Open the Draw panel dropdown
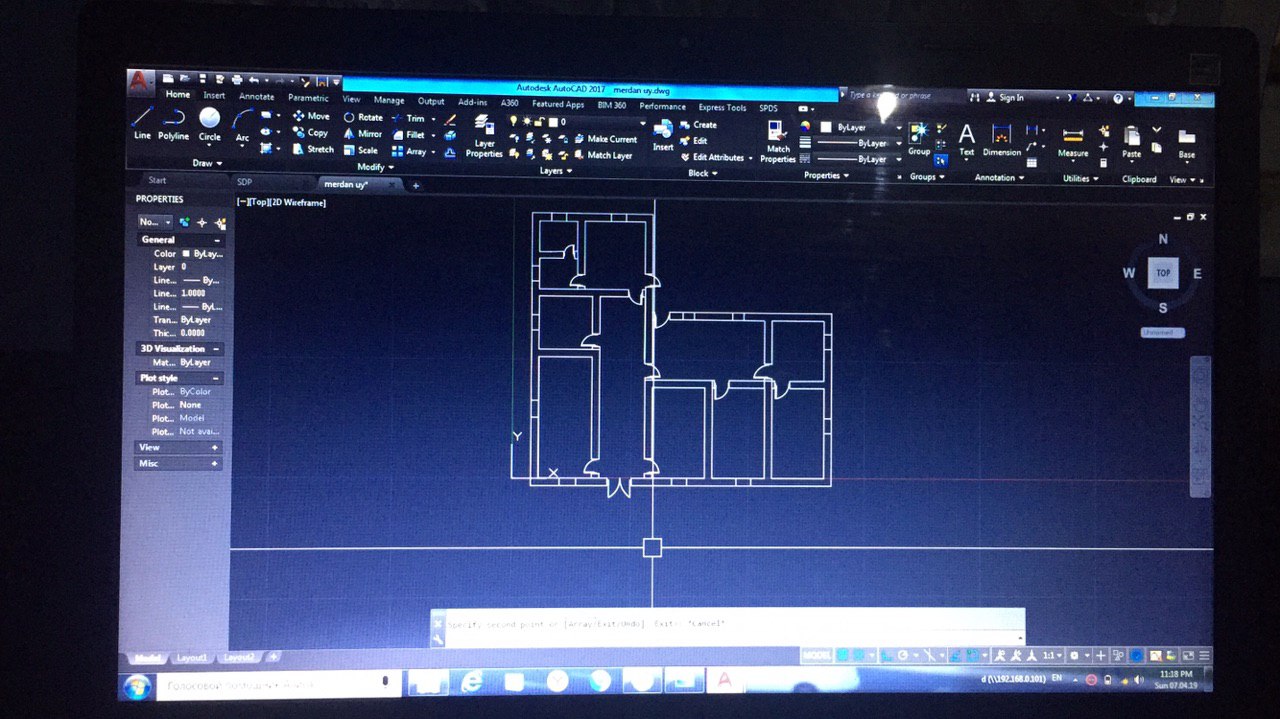 (208, 163)
